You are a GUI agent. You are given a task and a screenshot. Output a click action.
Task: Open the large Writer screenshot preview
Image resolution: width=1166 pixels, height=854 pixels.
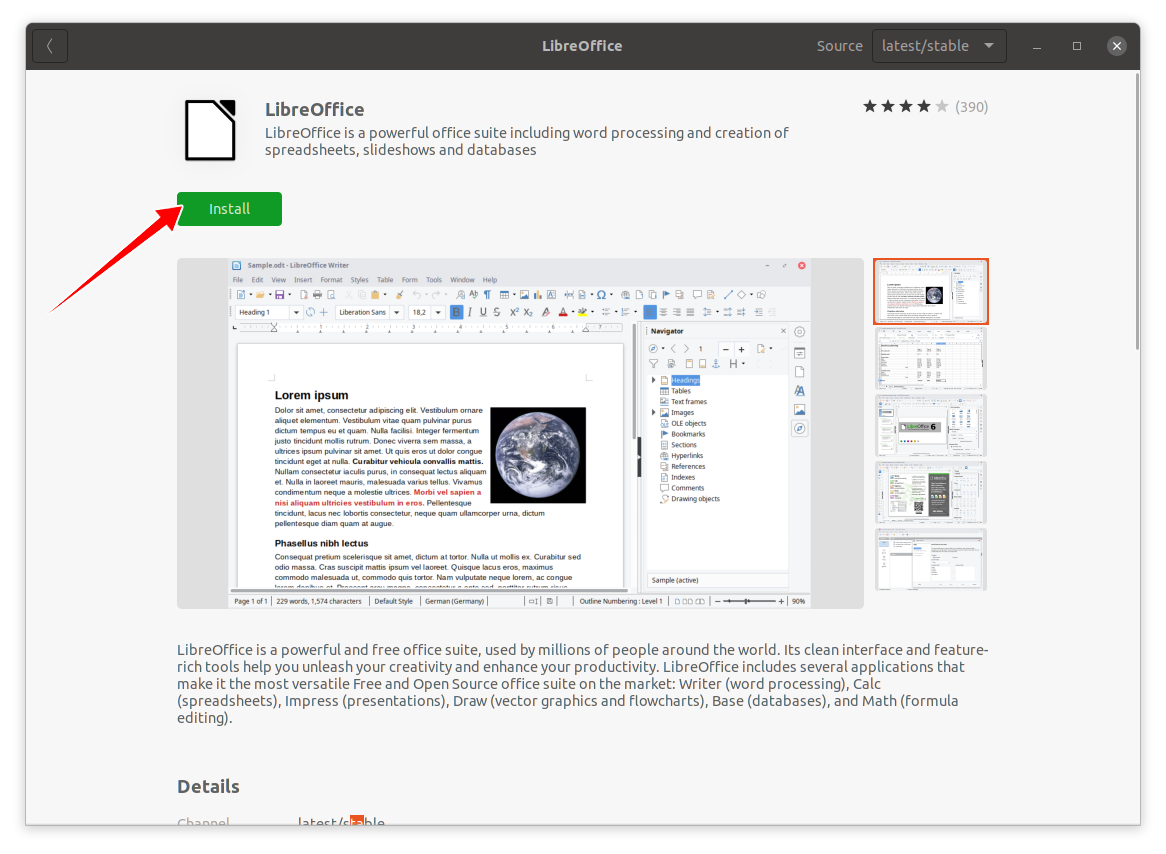520,433
